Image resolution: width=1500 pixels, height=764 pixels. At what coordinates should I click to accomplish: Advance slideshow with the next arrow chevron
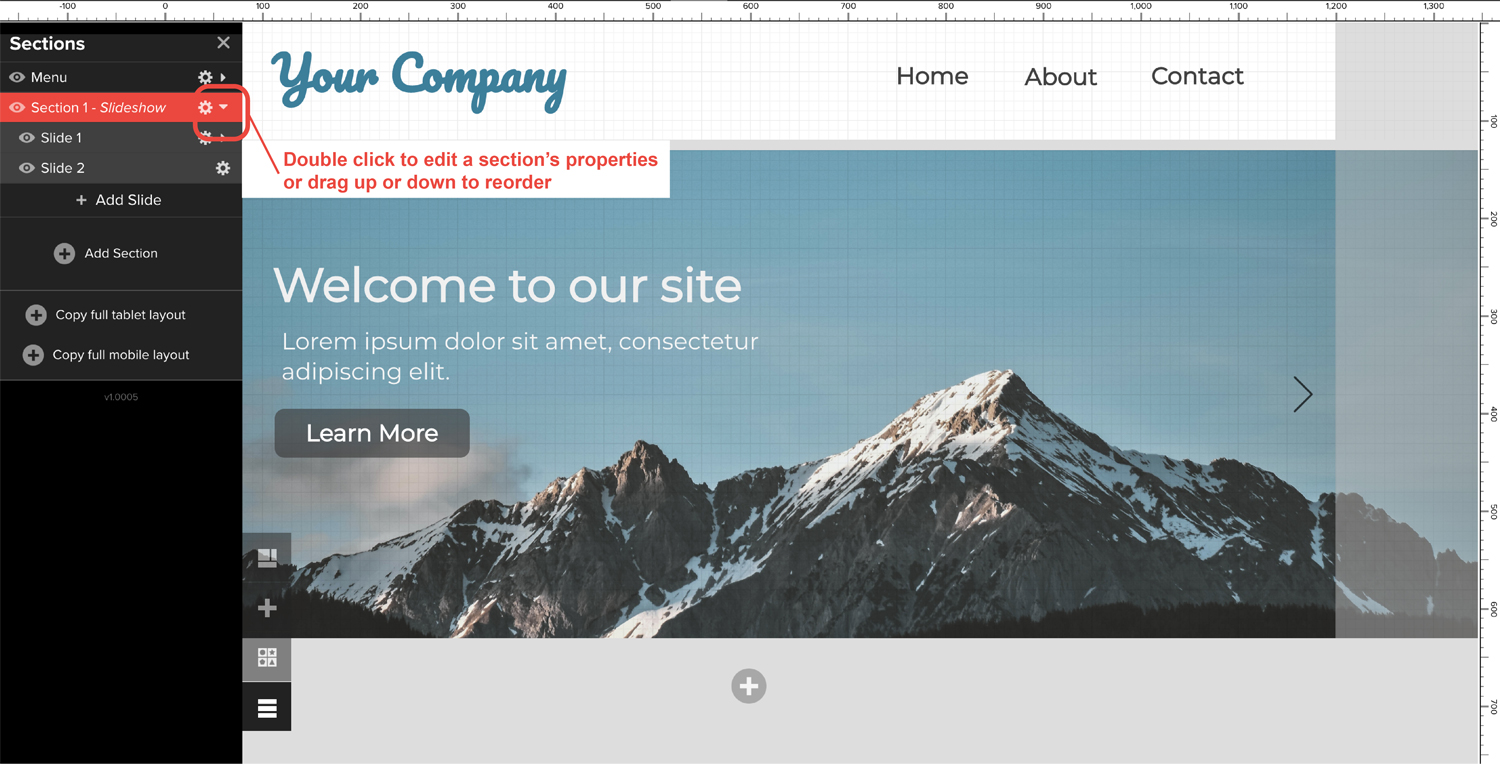[x=1302, y=394]
